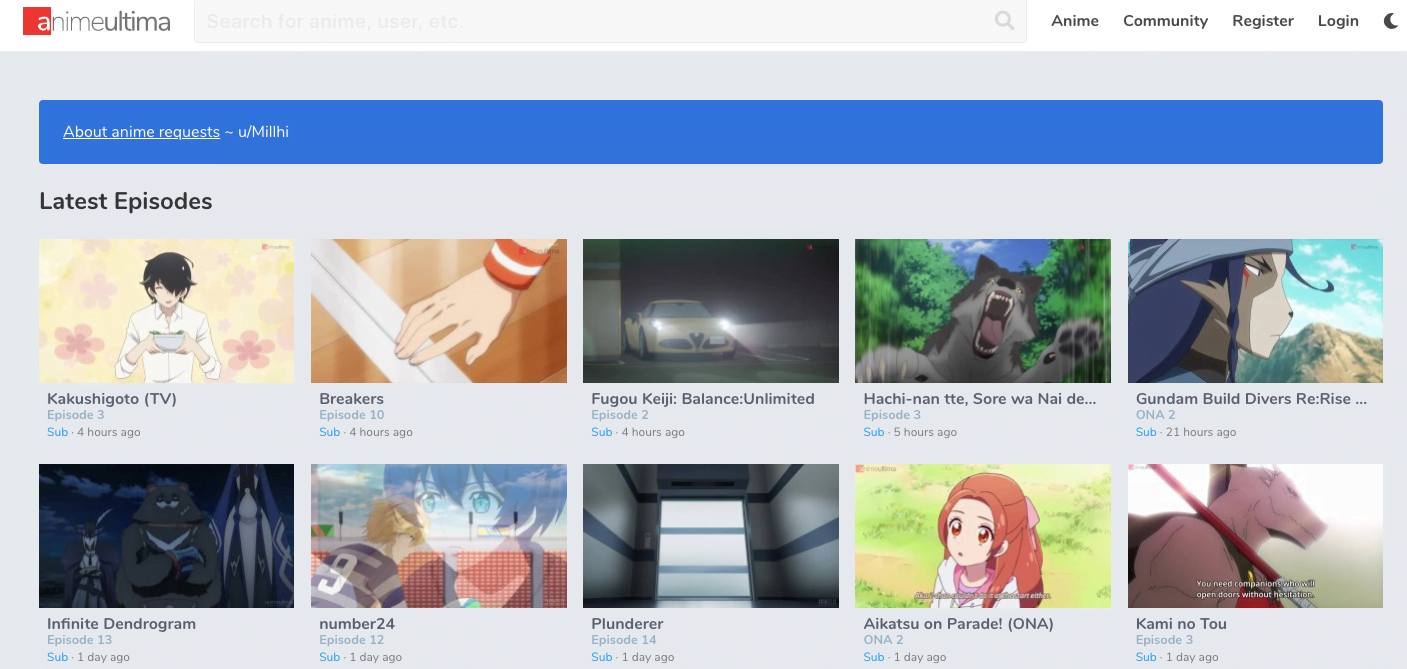Image resolution: width=1407 pixels, height=669 pixels.
Task: Open Aikatsu on Parade! thumbnail
Action: (983, 536)
